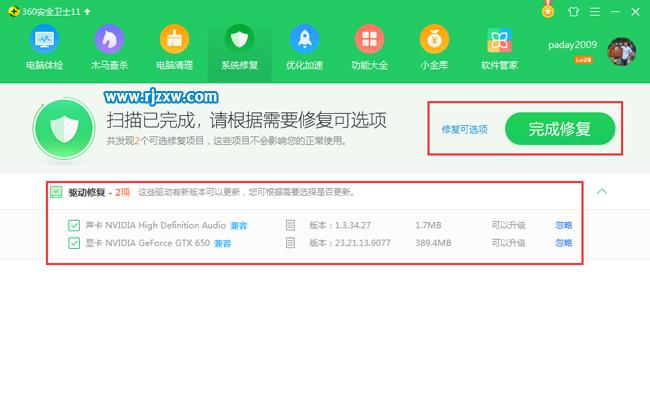The image size is (650, 410).
Task: Open 软件管家 software manager icon
Action: 499,40
